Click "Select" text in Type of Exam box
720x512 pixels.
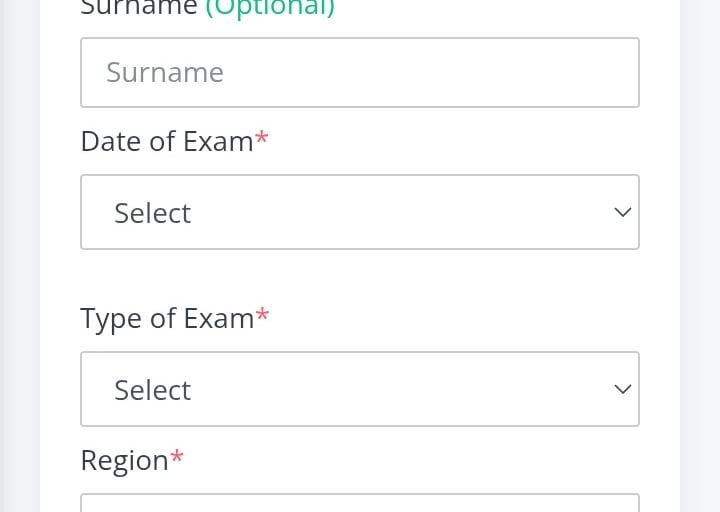tap(152, 390)
